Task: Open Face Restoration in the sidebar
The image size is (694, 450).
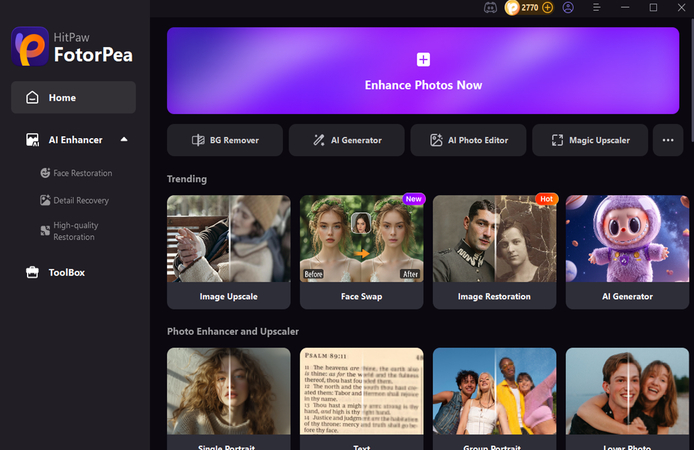Action: pos(76,173)
